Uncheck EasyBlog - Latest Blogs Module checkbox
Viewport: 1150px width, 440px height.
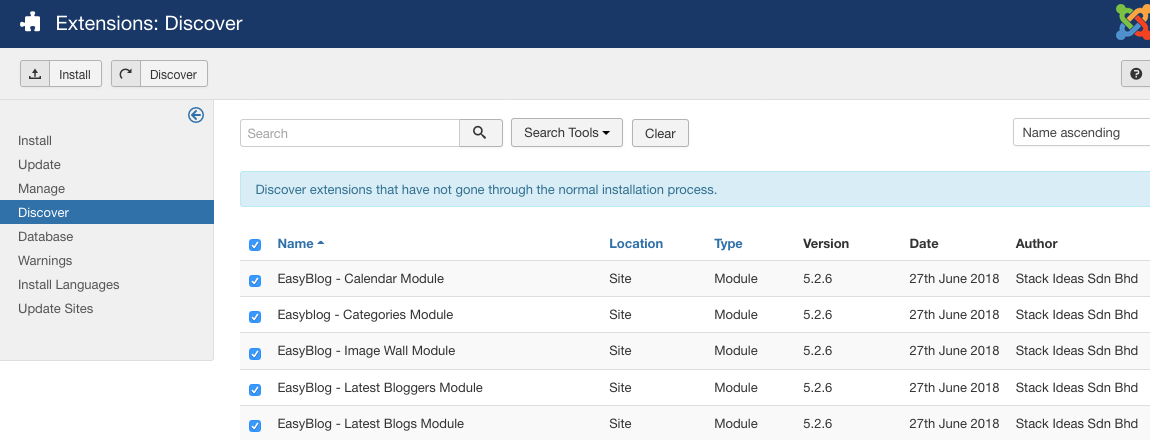254,425
